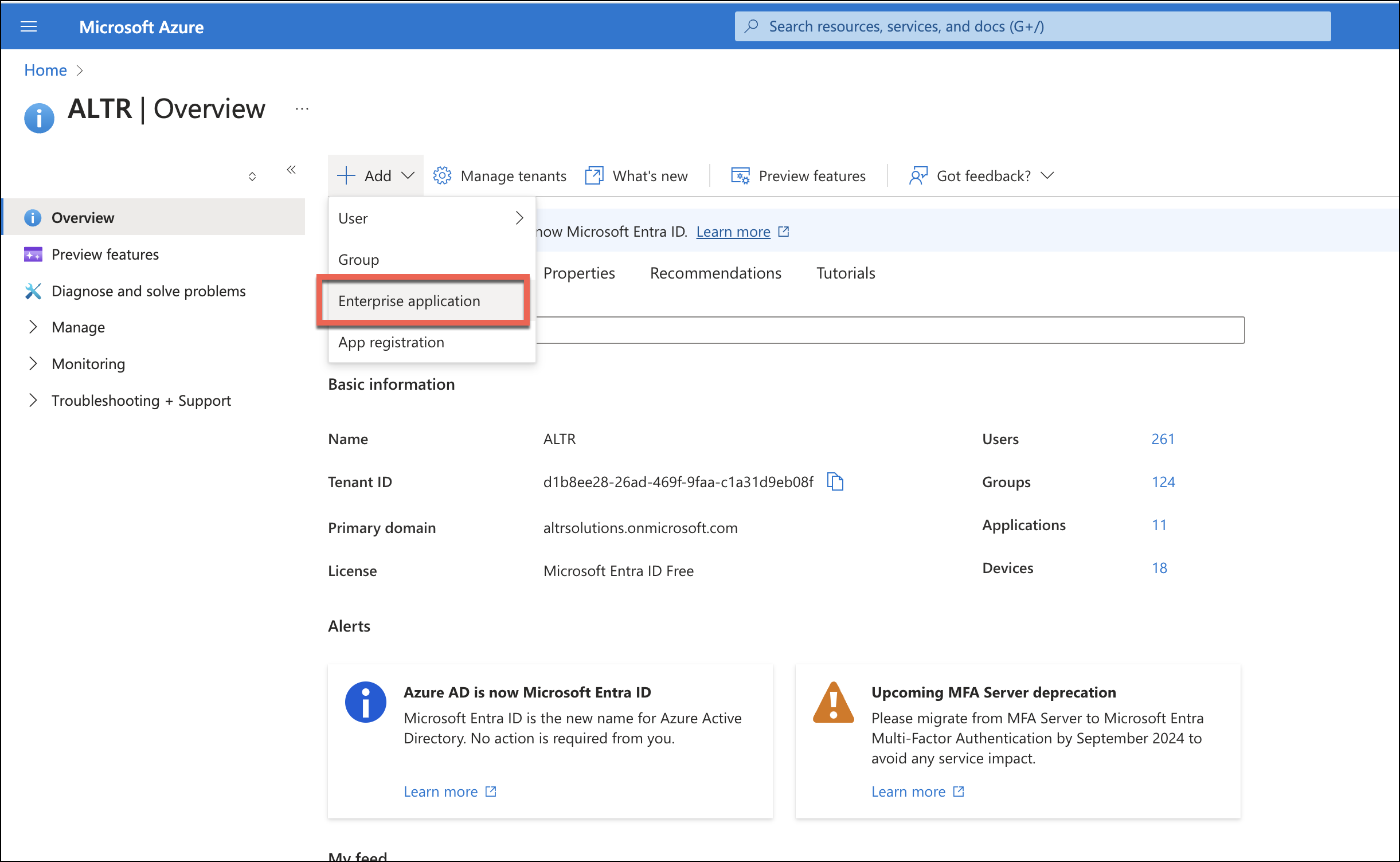Click the Overview sidebar info icon

[33, 218]
